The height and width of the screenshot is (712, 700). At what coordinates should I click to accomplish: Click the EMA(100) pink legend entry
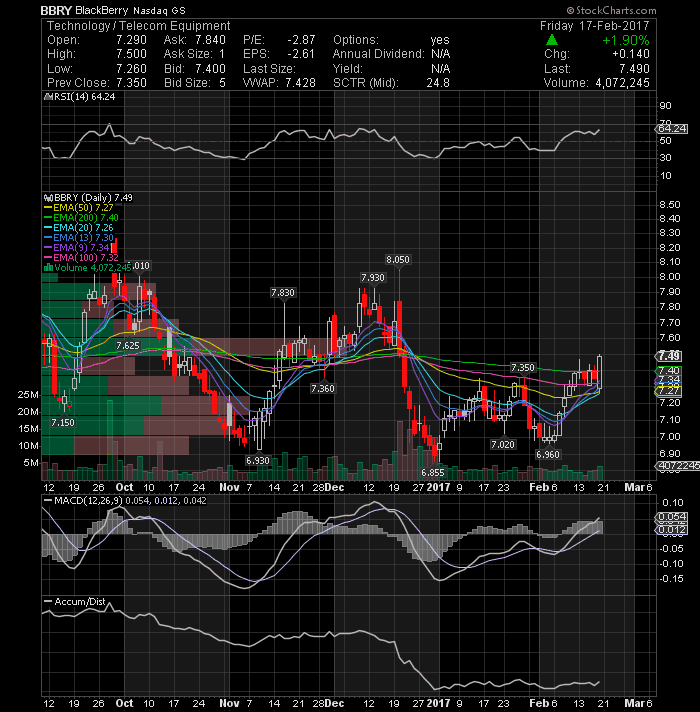coord(81,257)
